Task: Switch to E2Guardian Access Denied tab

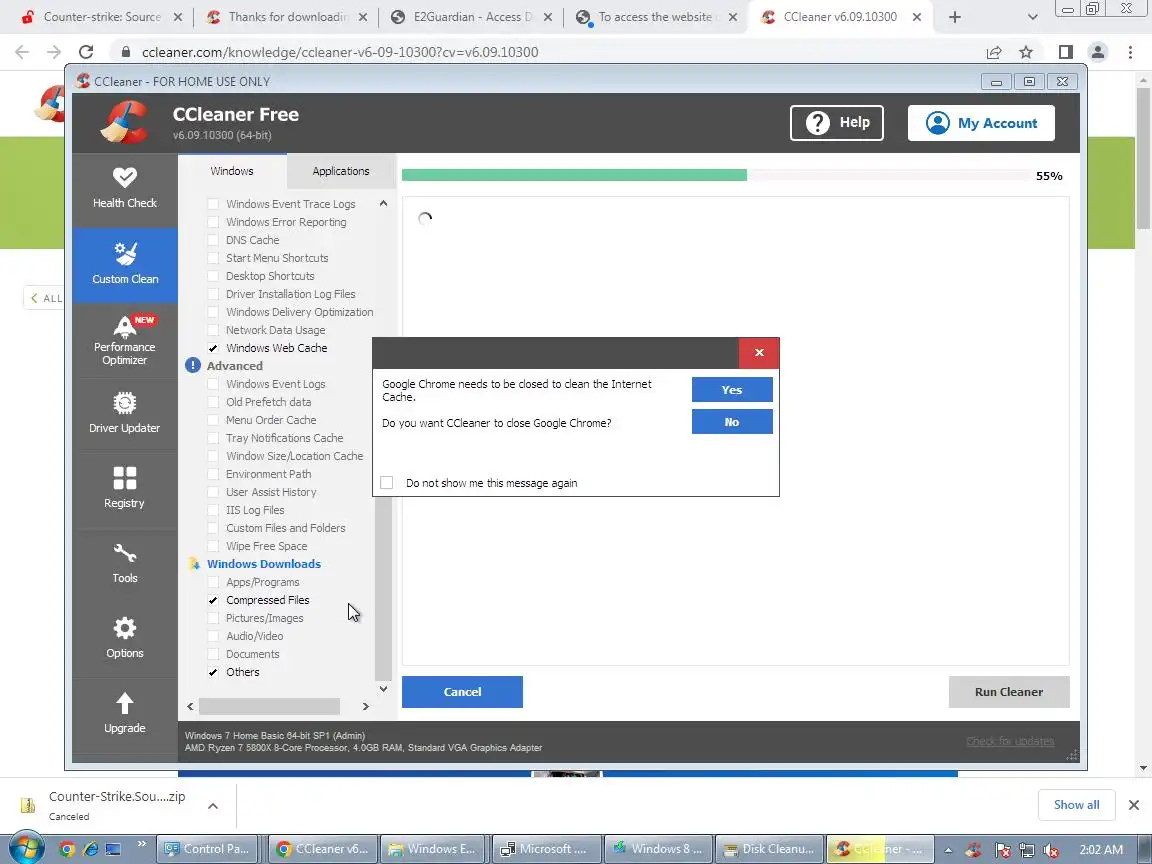Action: [470, 17]
